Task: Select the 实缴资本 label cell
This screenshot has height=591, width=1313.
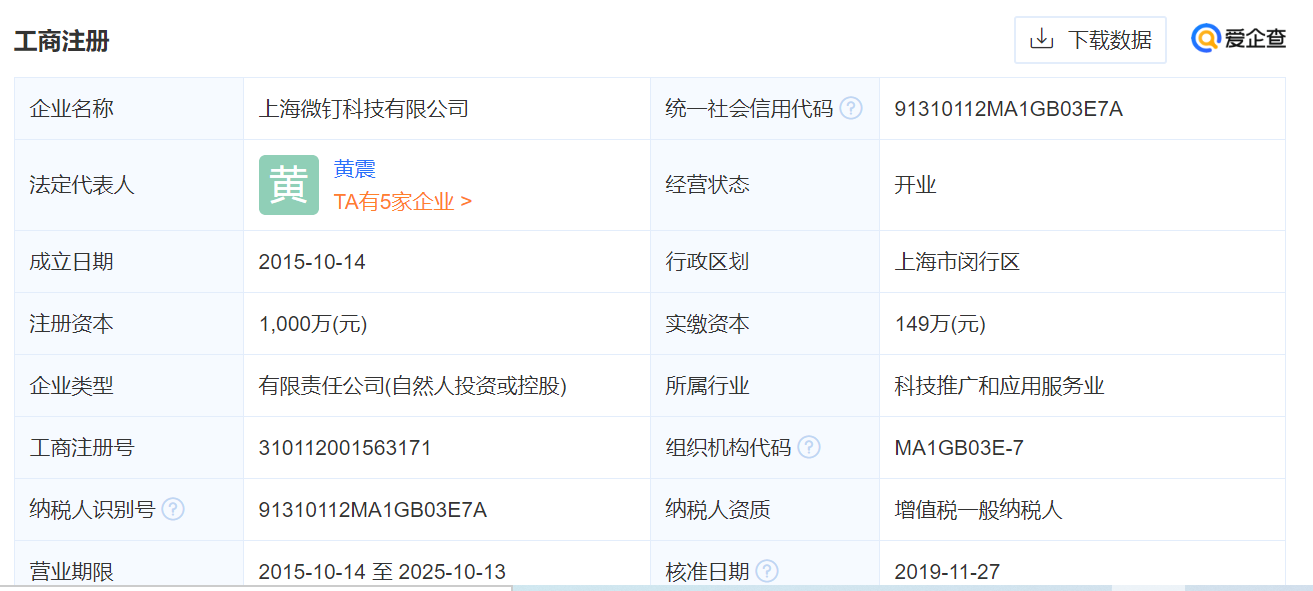Action: coord(765,324)
